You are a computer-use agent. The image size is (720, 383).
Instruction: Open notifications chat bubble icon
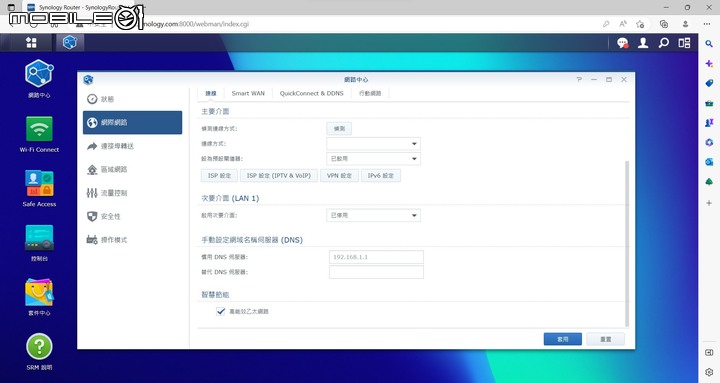click(x=623, y=43)
